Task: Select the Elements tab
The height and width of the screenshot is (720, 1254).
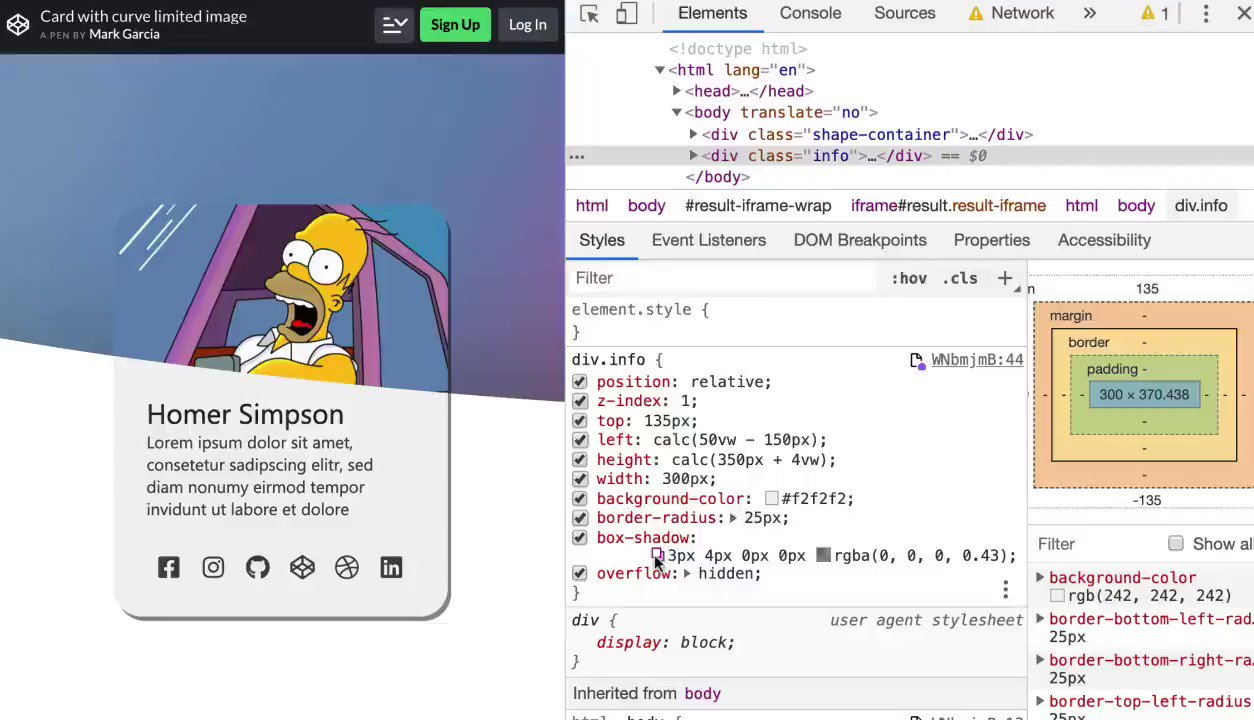Action: [x=712, y=14]
